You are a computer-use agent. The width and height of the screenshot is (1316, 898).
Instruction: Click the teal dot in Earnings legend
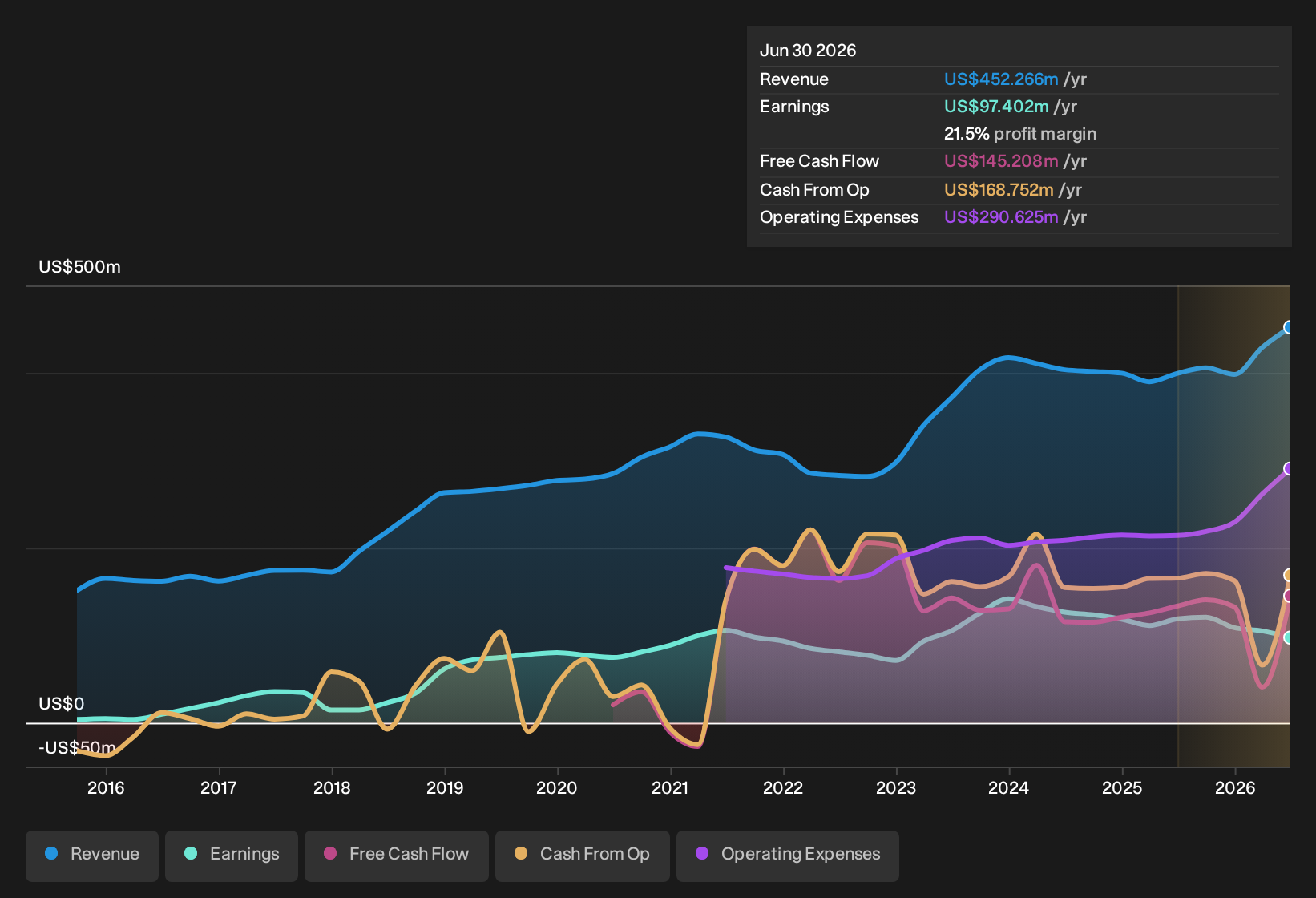point(191,853)
